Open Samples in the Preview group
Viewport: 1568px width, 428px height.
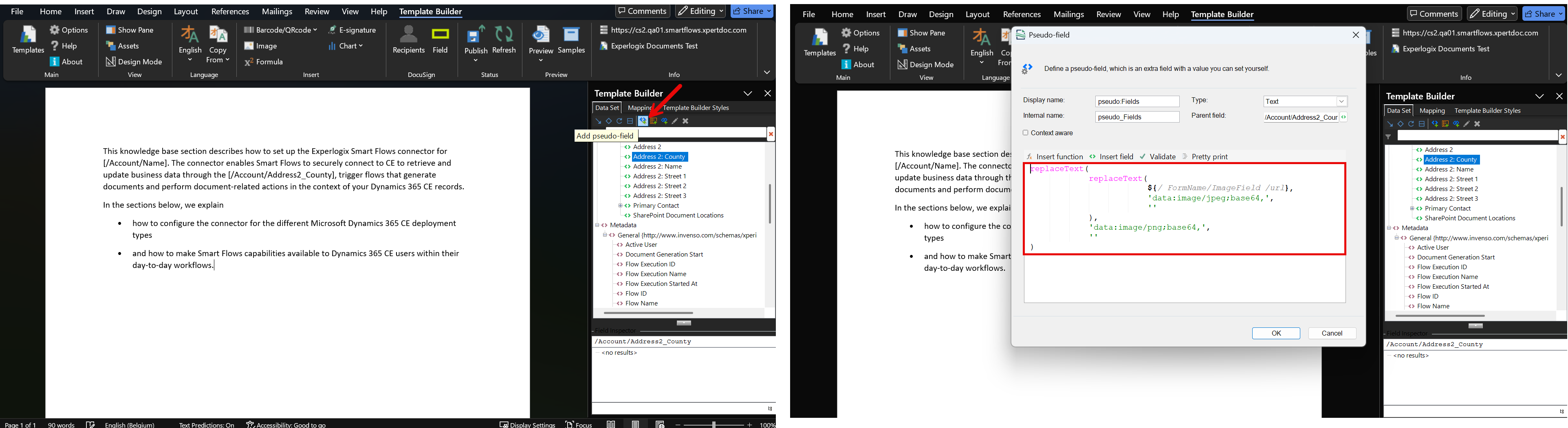point(572,40)
